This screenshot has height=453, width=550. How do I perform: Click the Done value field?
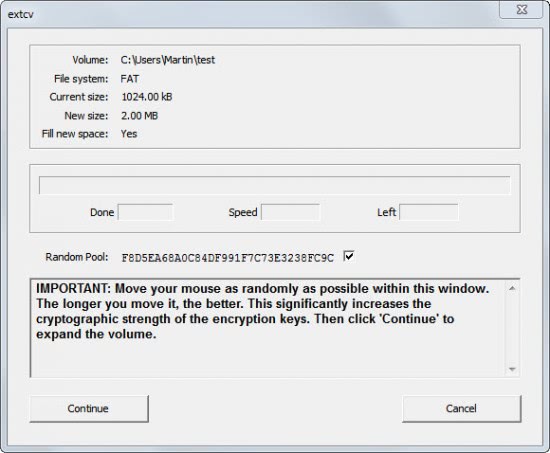click(x=145, y=212)
